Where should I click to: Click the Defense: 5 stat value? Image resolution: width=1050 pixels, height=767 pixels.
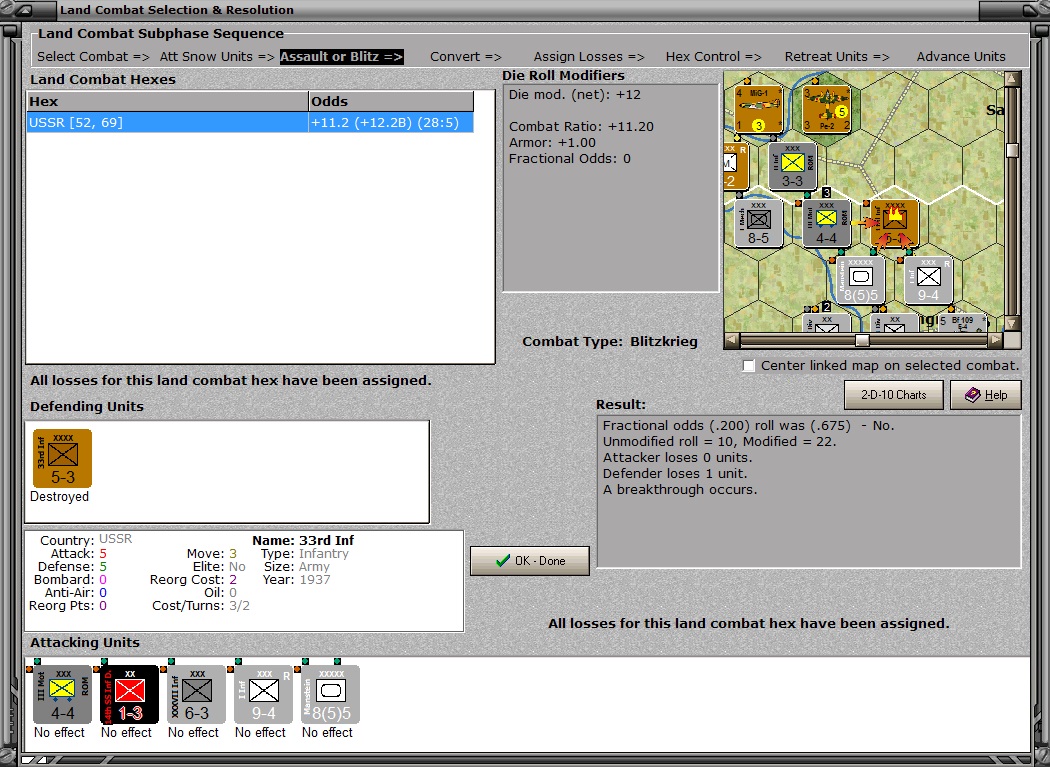103,567
